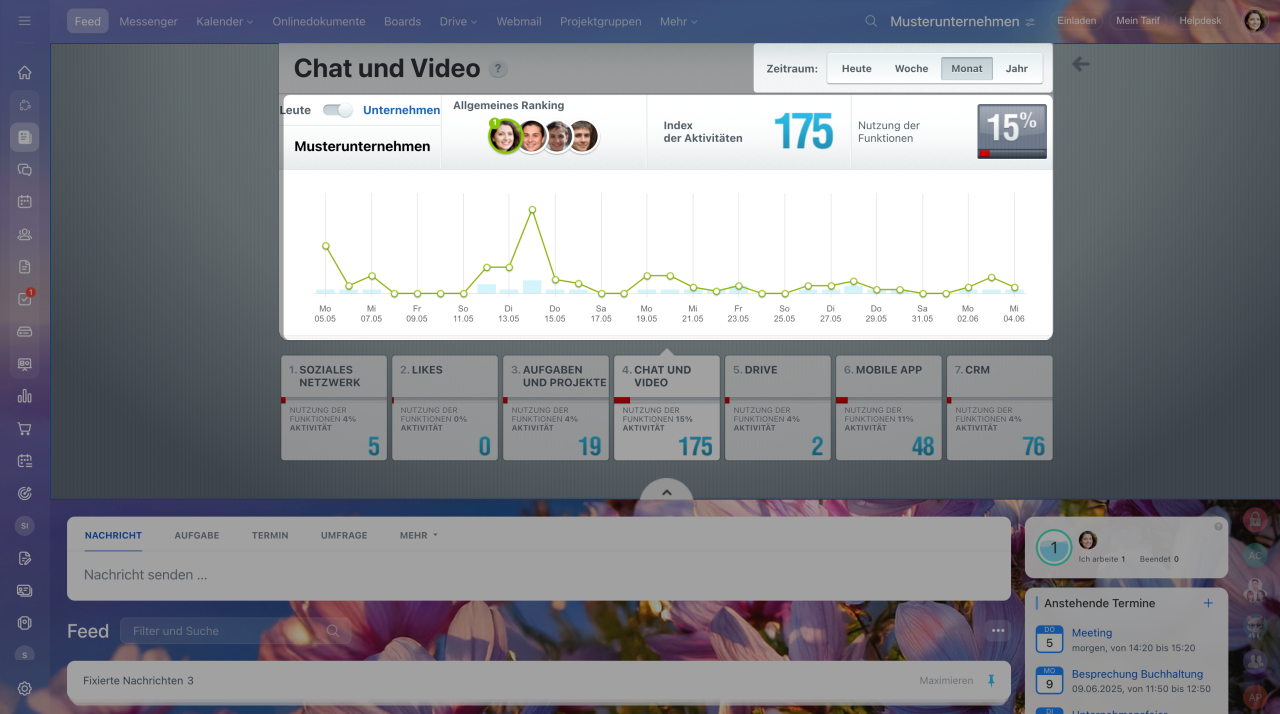This screenshot has height=714, width=1280.
Task: Click the Nachricht senden message field
Action: coord(539,575)
